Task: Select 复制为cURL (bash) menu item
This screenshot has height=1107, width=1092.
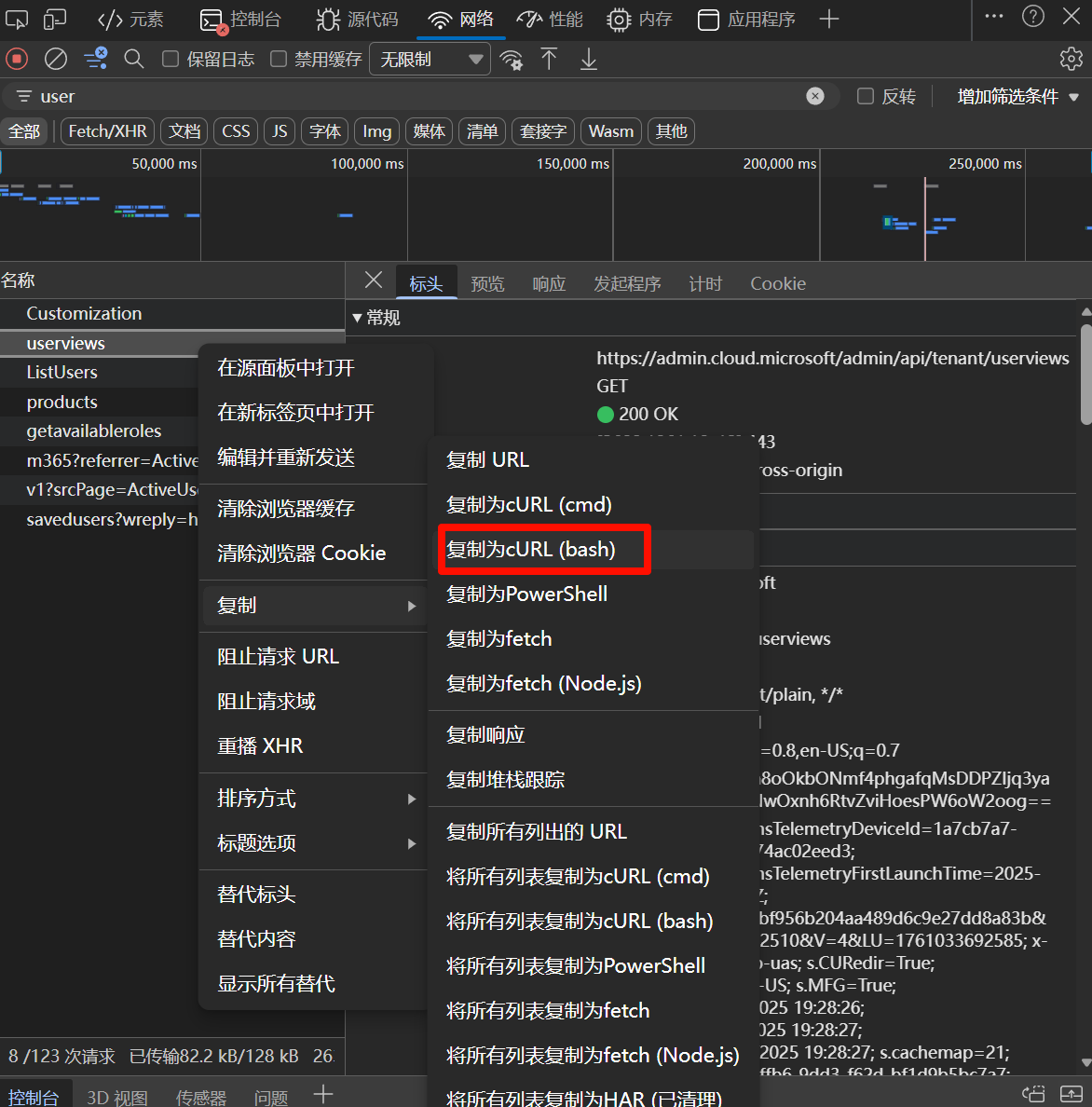Action: point(531,550)
